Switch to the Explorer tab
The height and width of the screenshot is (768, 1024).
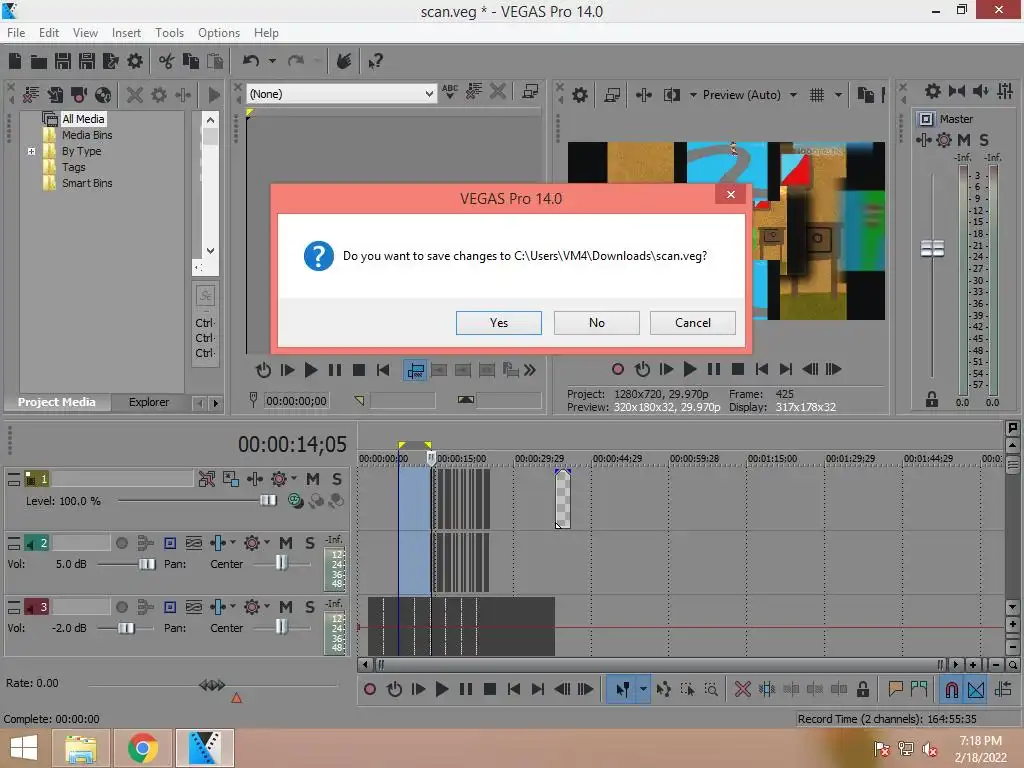click(x=149, y=402)
